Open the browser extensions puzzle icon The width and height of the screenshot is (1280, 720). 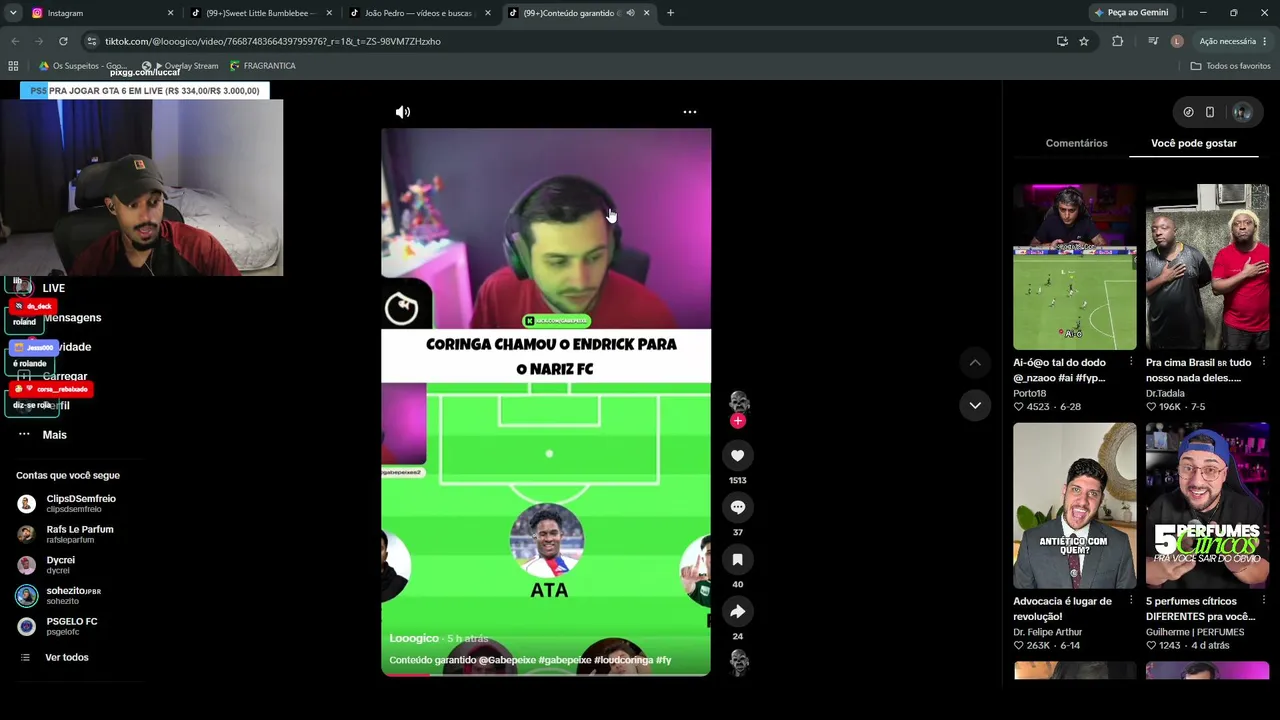[x=1117, y=41]
